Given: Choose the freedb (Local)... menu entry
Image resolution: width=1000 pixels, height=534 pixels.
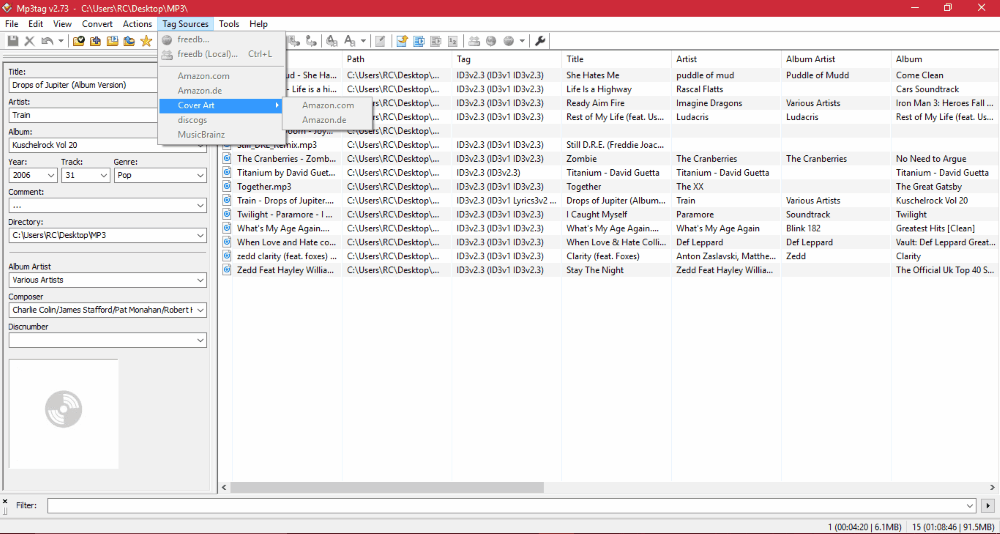Looking at the screenshot, I should 222,54.
